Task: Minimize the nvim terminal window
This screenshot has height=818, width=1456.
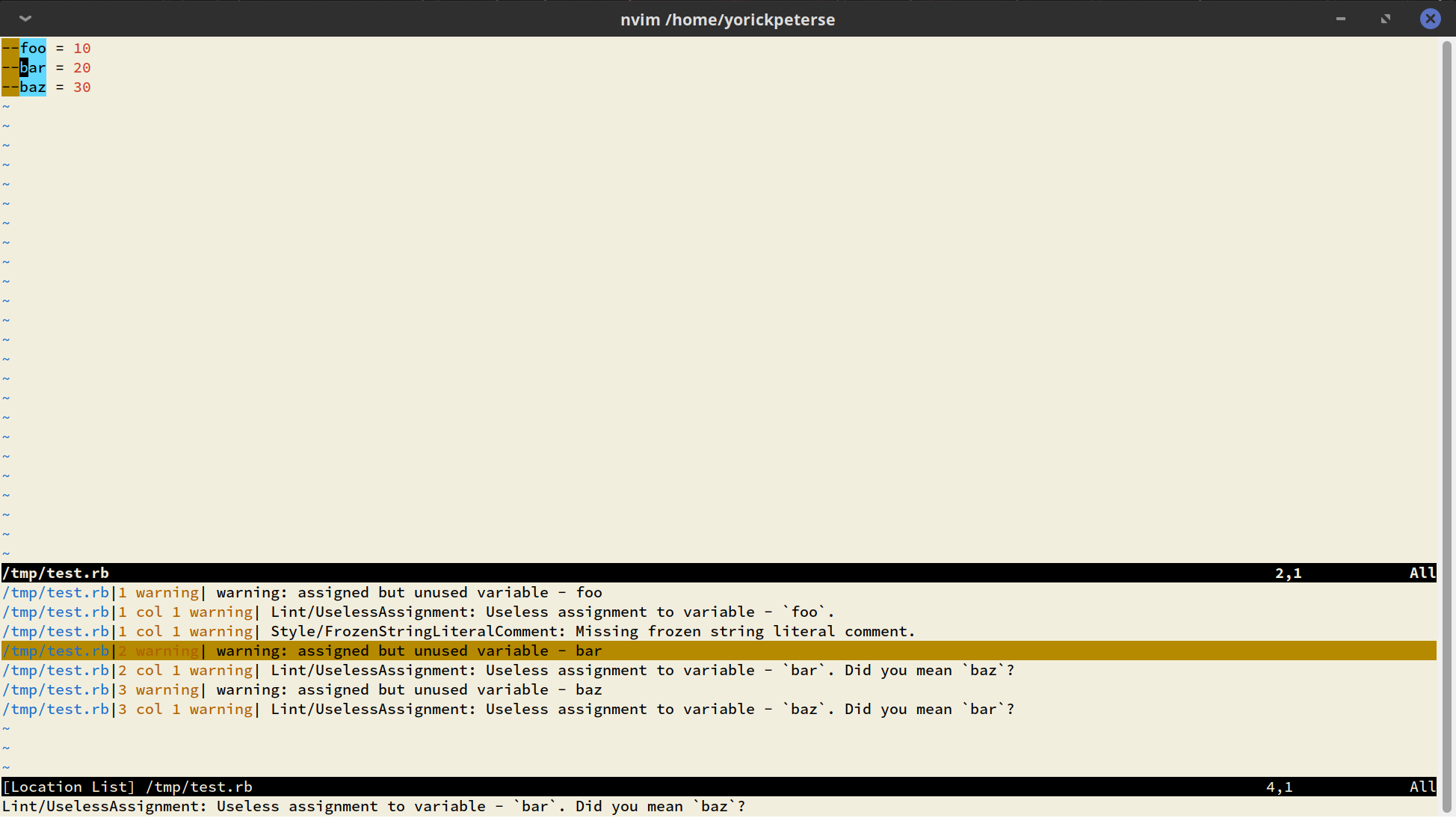Action: [1340, 19]
